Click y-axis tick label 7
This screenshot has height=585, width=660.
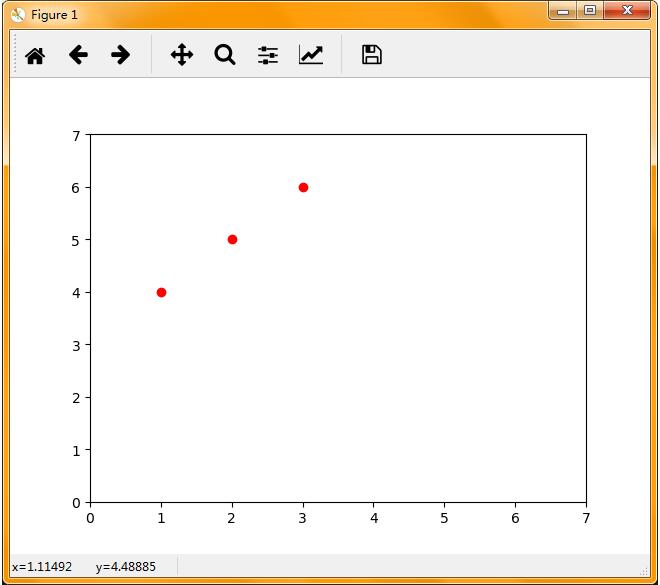pos(76,136)
